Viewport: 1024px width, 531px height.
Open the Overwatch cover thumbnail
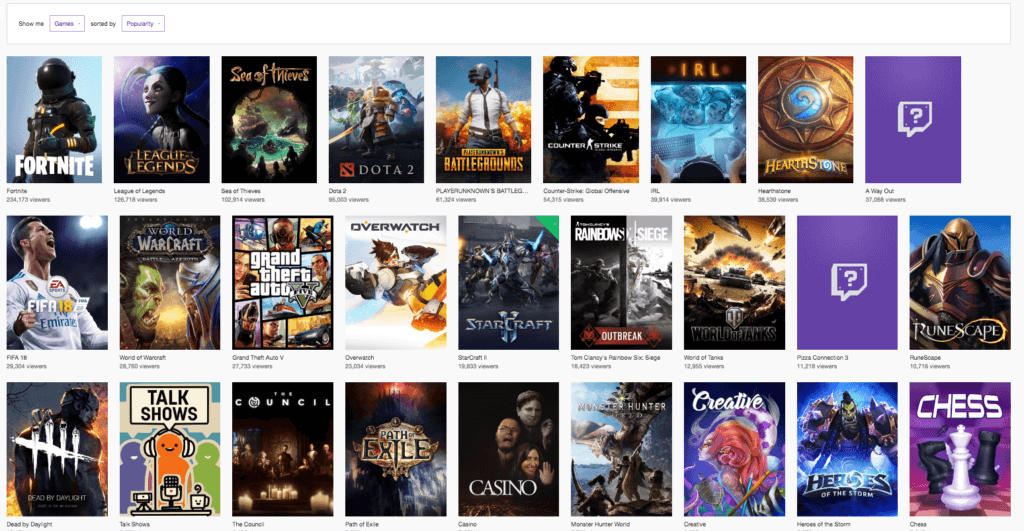(x=396, y=283)
